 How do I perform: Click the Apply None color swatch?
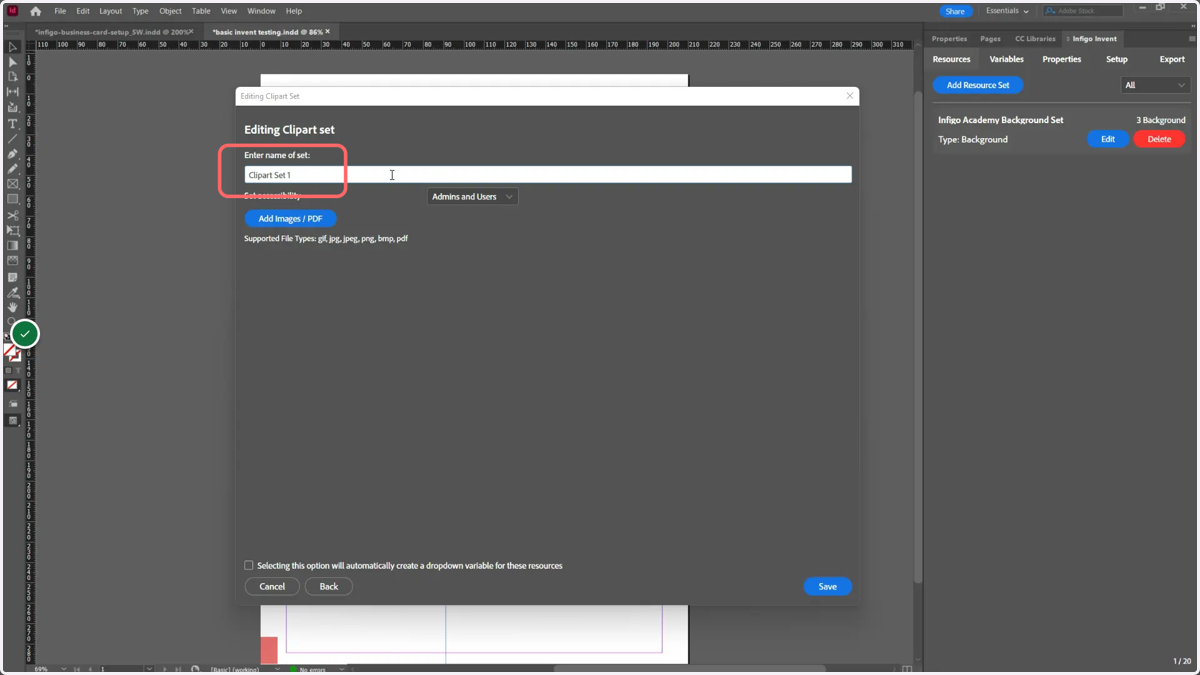click(13, 385)
